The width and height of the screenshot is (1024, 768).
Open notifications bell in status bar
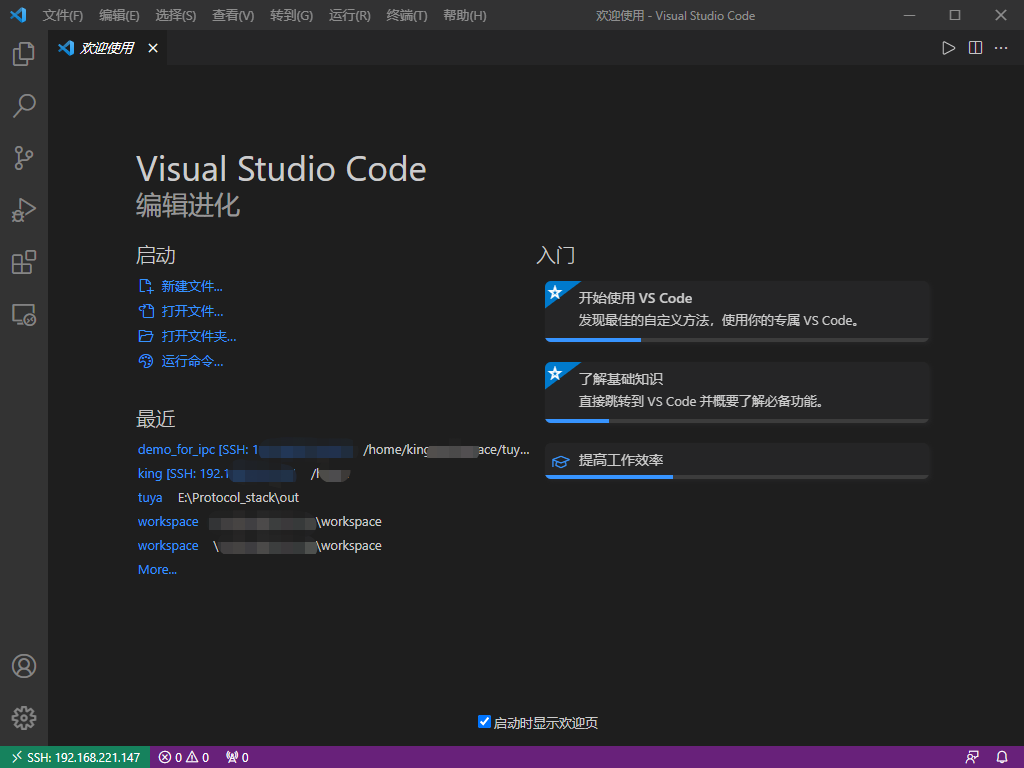click(1002, 758)
